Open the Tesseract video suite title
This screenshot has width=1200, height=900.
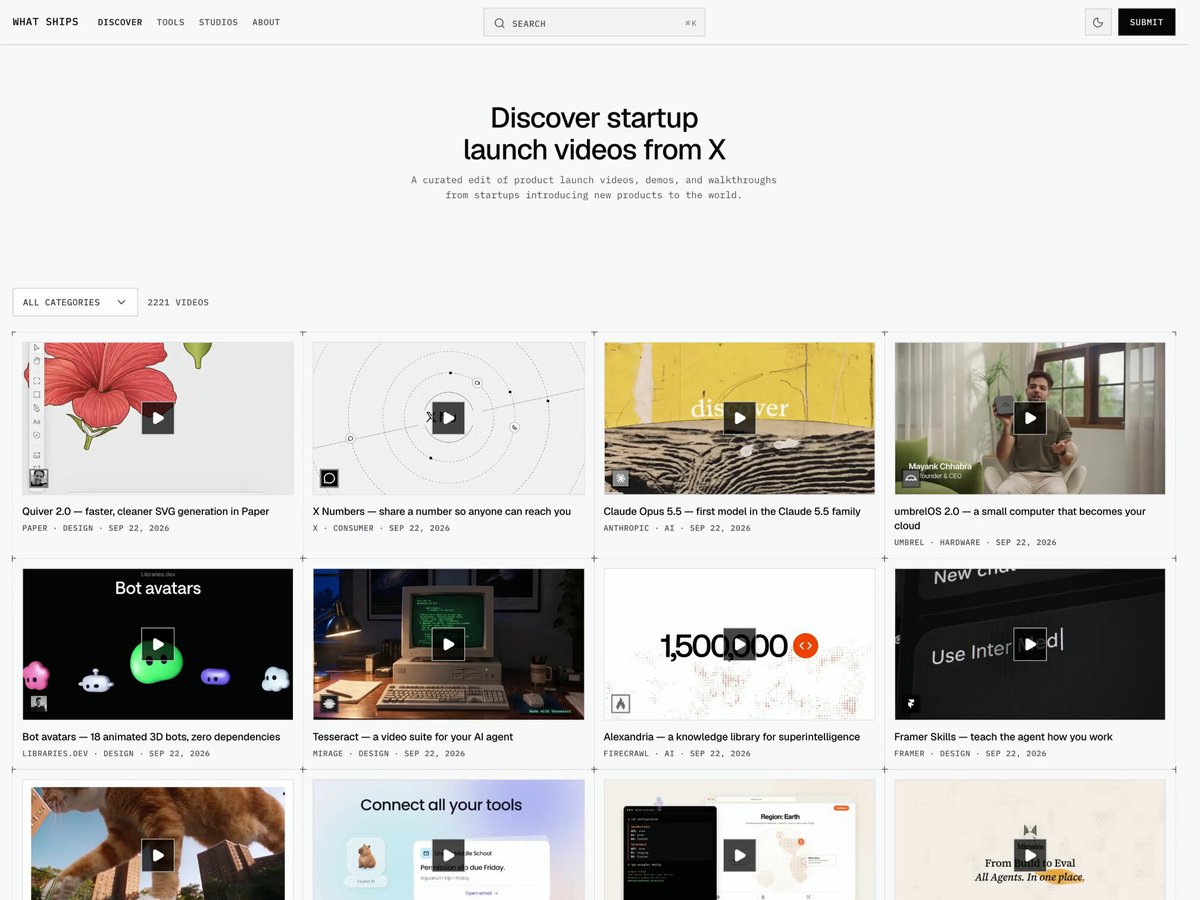coord(413,737)
